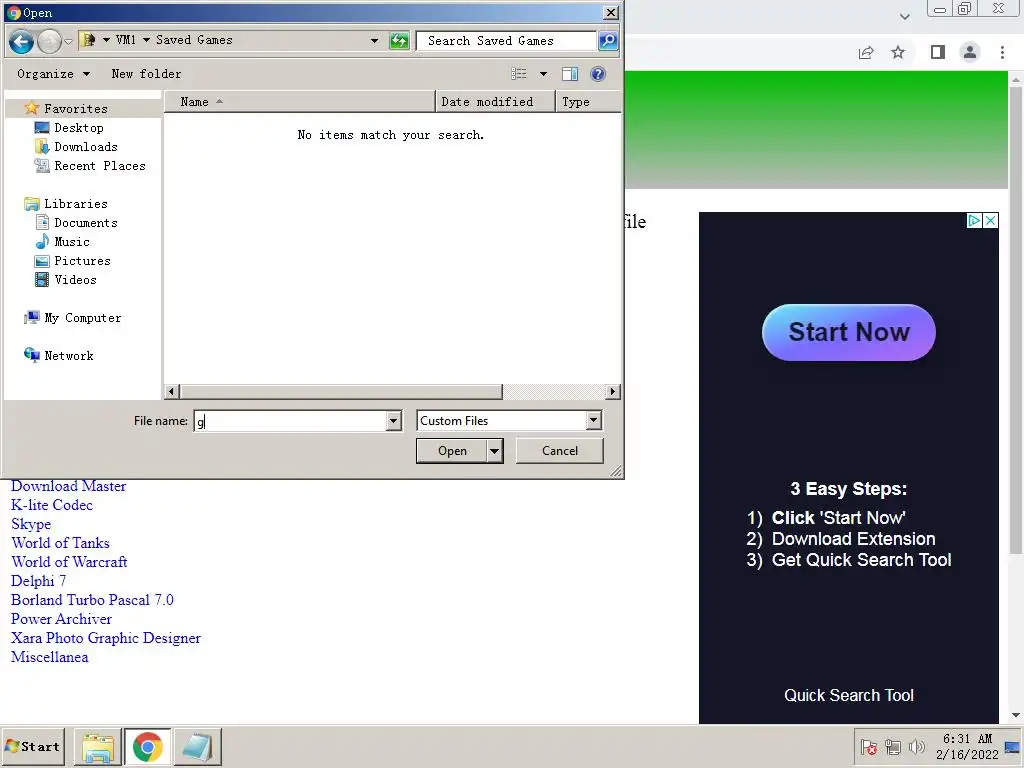This screenshot has width=1024, height=768.
Task: Change view using the view icon
Action: (519, 74)
